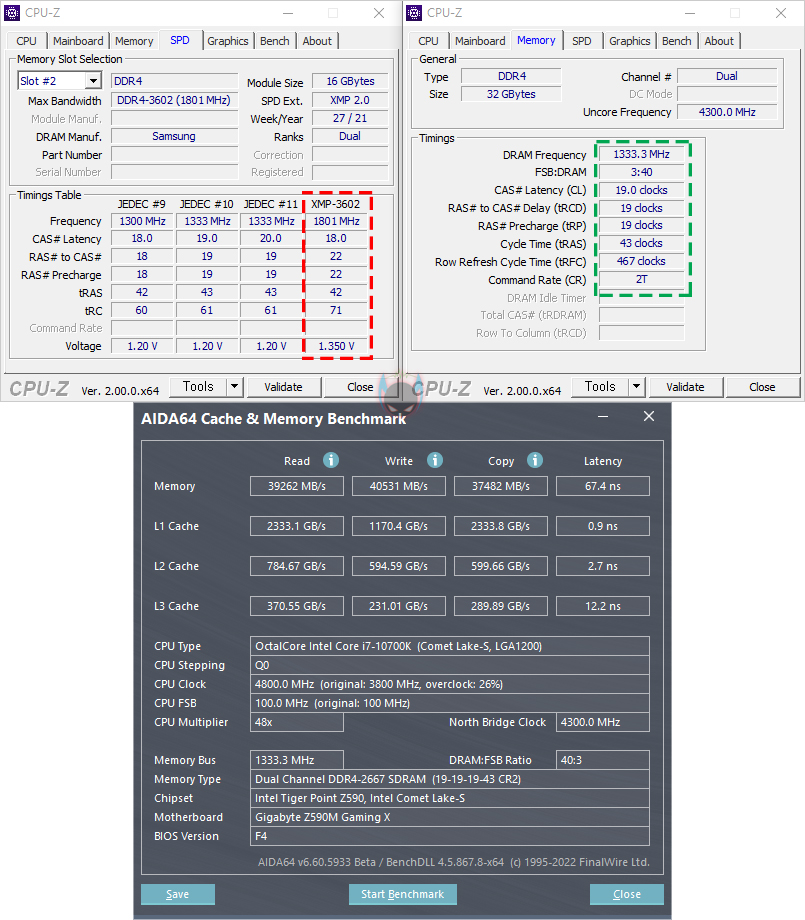Click CPU-Z app icon in left window title

(x=12, y=13)
